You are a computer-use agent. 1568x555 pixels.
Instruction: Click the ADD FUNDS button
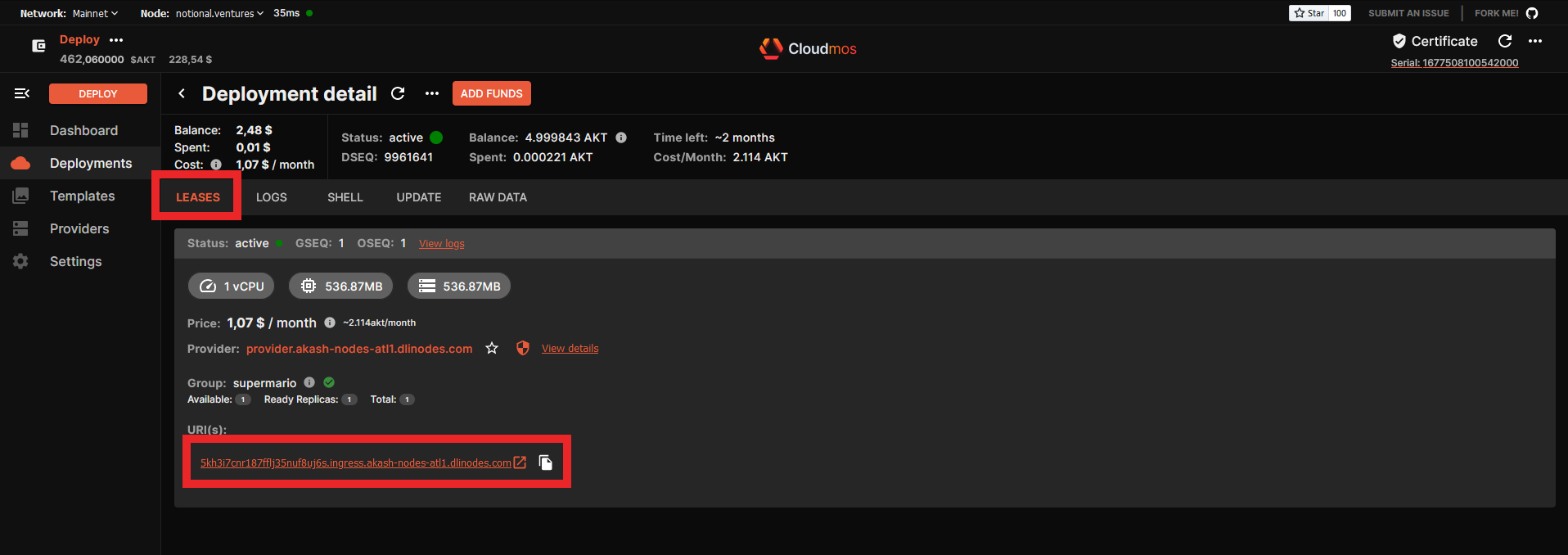[491, 94]
